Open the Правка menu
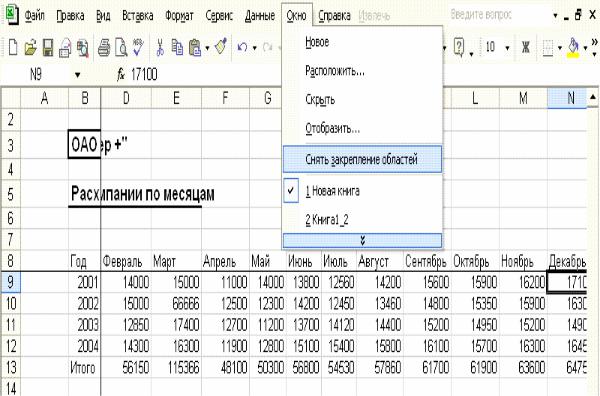This screenshot has height=396, width=600. pos(70,16)
